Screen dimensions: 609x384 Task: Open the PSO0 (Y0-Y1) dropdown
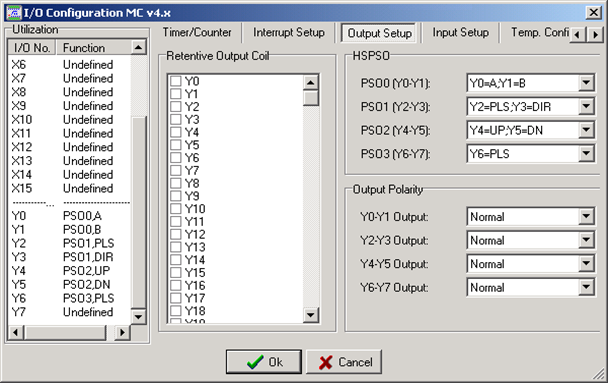(586, 83)
